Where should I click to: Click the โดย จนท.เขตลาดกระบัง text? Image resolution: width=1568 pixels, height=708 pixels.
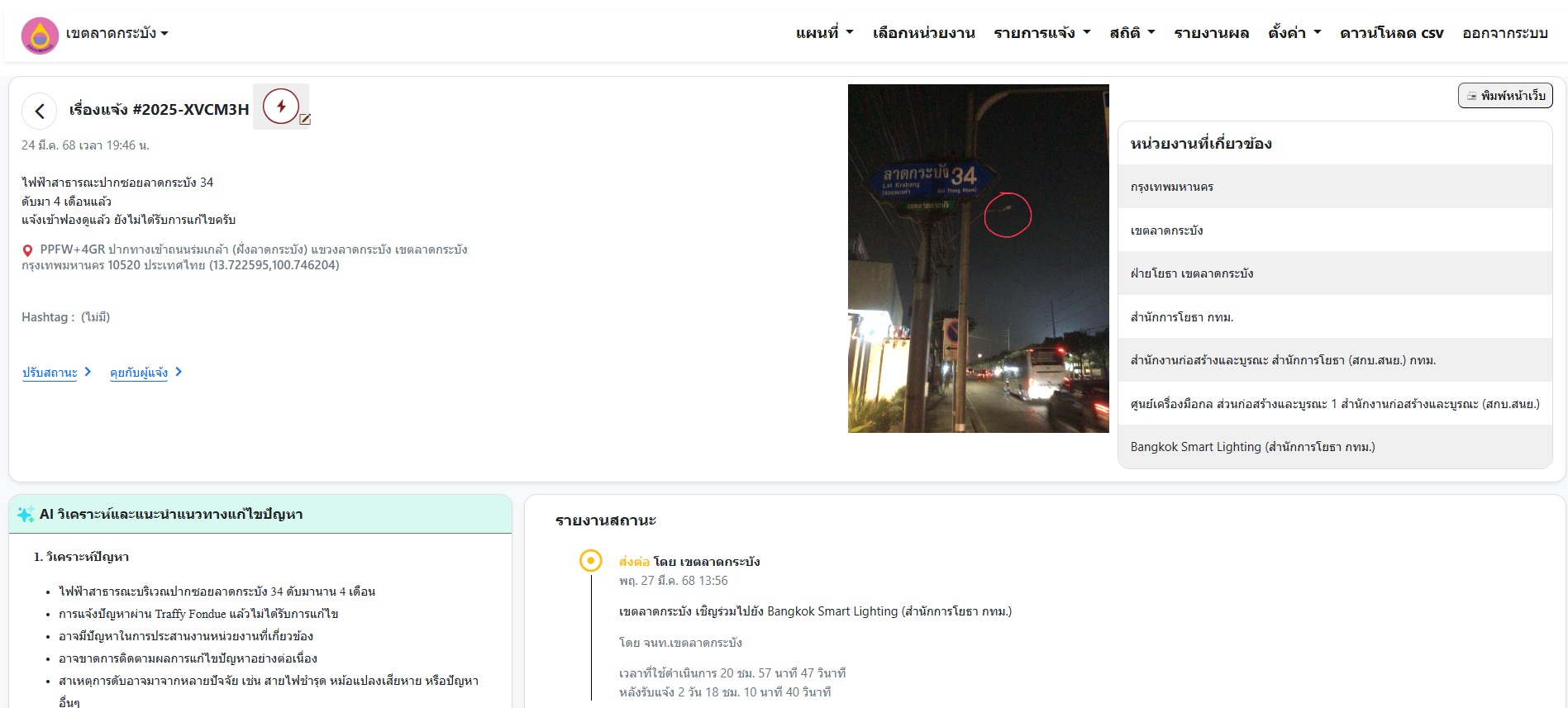(x=680, y=643)
